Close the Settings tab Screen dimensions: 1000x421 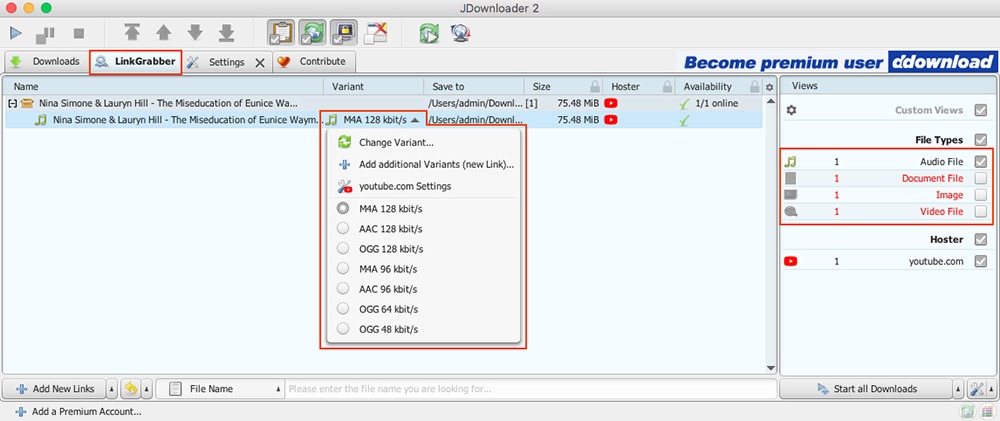(260, 63)
